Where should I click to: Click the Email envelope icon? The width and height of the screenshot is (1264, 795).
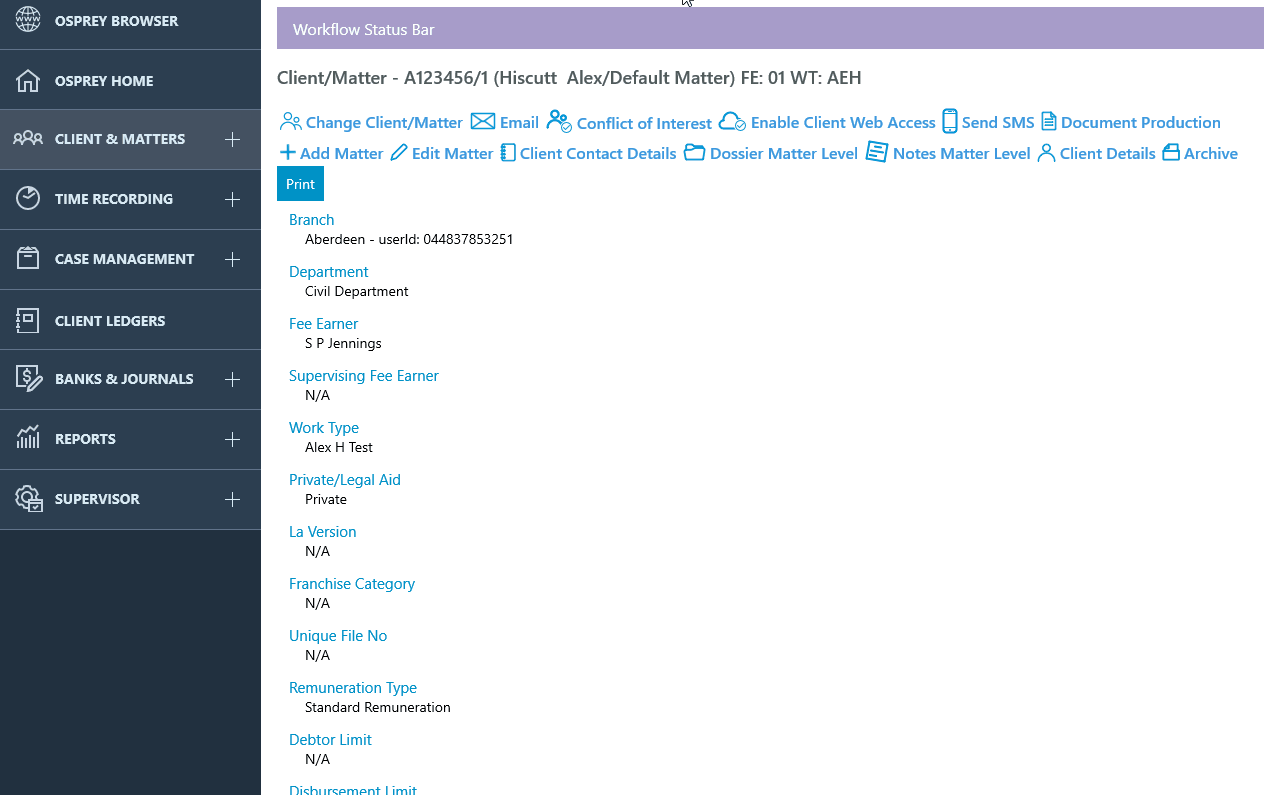coord(483,122)
